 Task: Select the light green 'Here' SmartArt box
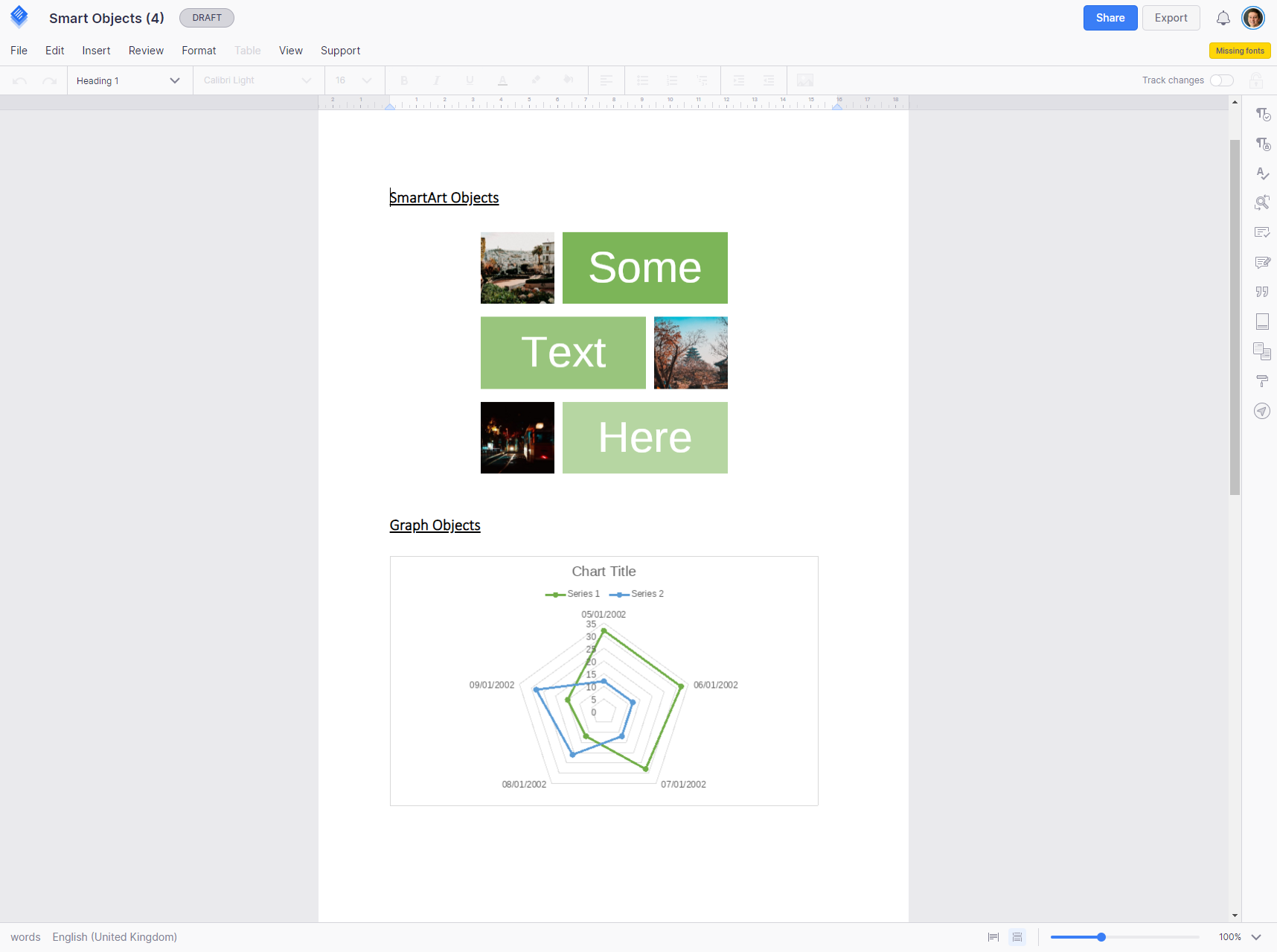pos(645,438)
